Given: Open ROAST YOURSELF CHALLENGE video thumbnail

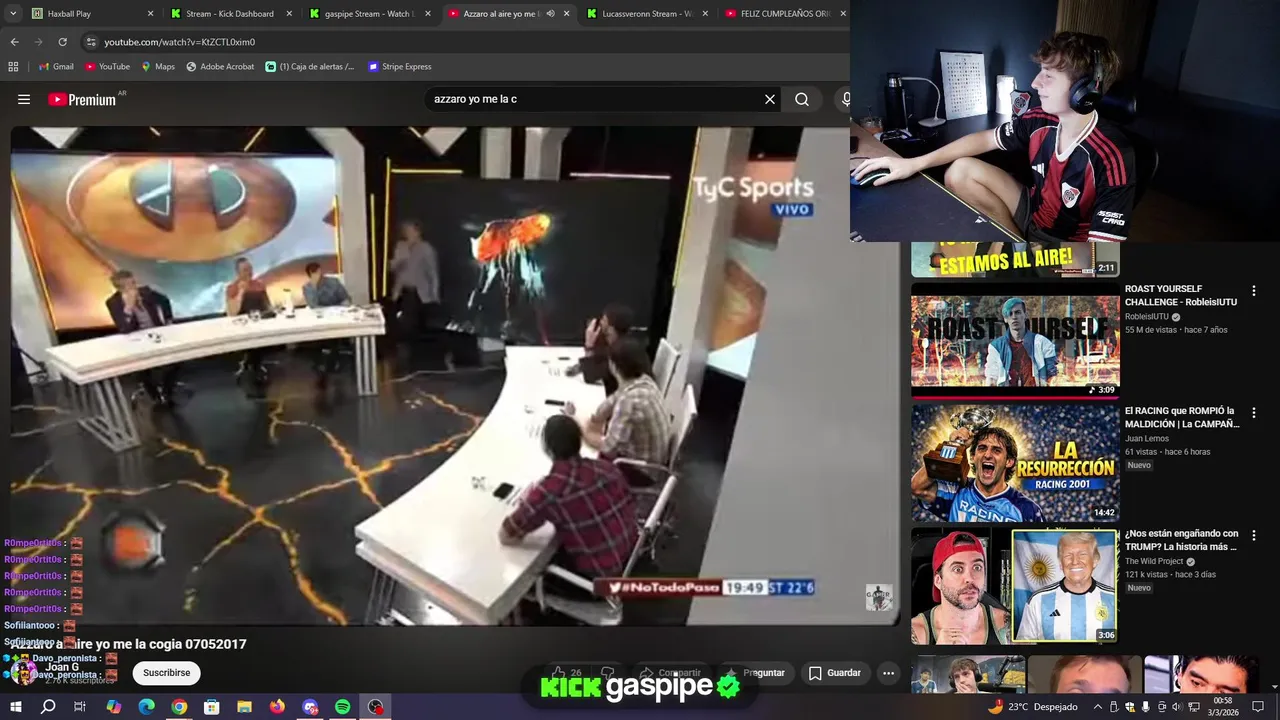Looking at the screenshot, I should (1015, 340).
